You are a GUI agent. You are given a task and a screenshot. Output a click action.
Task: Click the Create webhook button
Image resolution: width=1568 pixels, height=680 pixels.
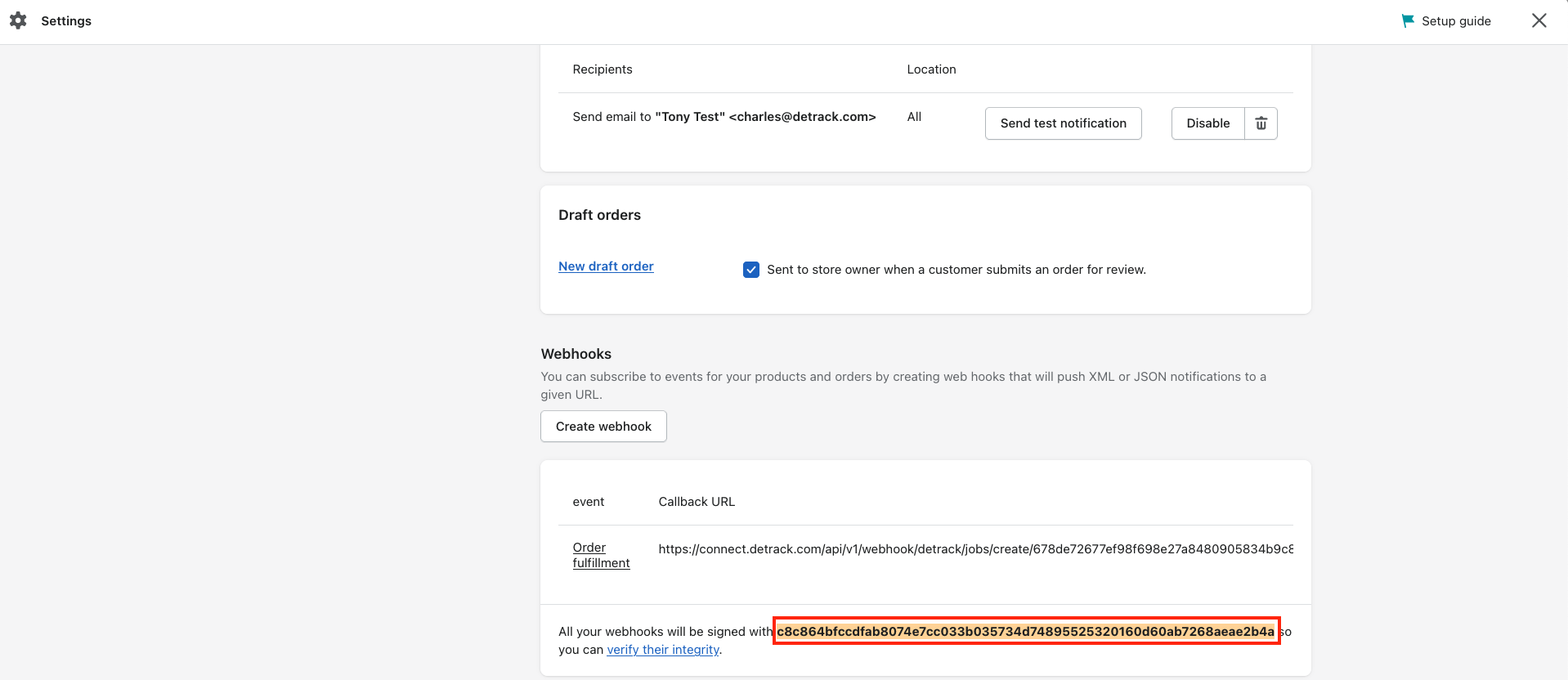(x=603, y=427)
